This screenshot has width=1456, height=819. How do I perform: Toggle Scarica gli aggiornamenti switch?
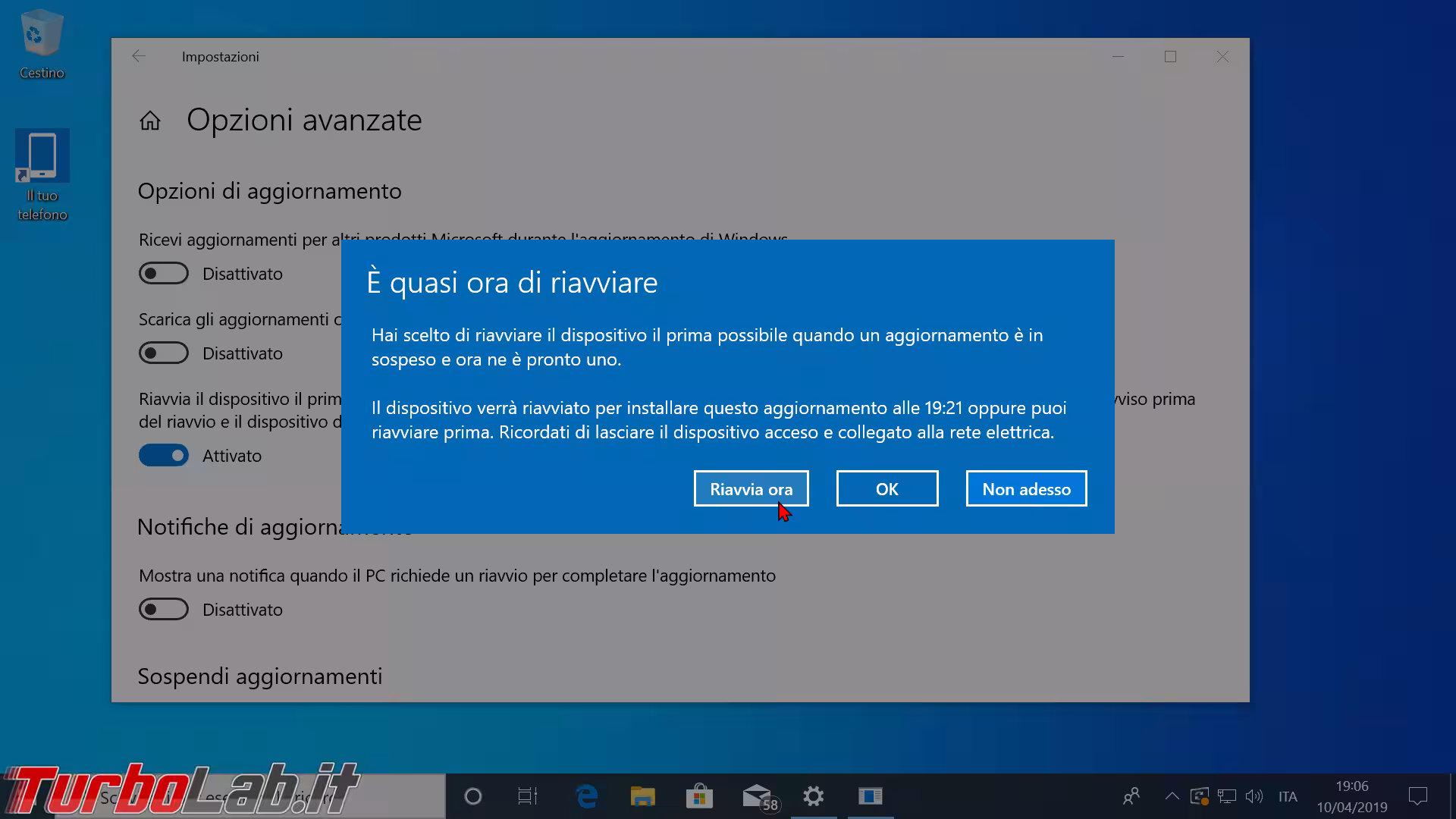pos(164,353)
